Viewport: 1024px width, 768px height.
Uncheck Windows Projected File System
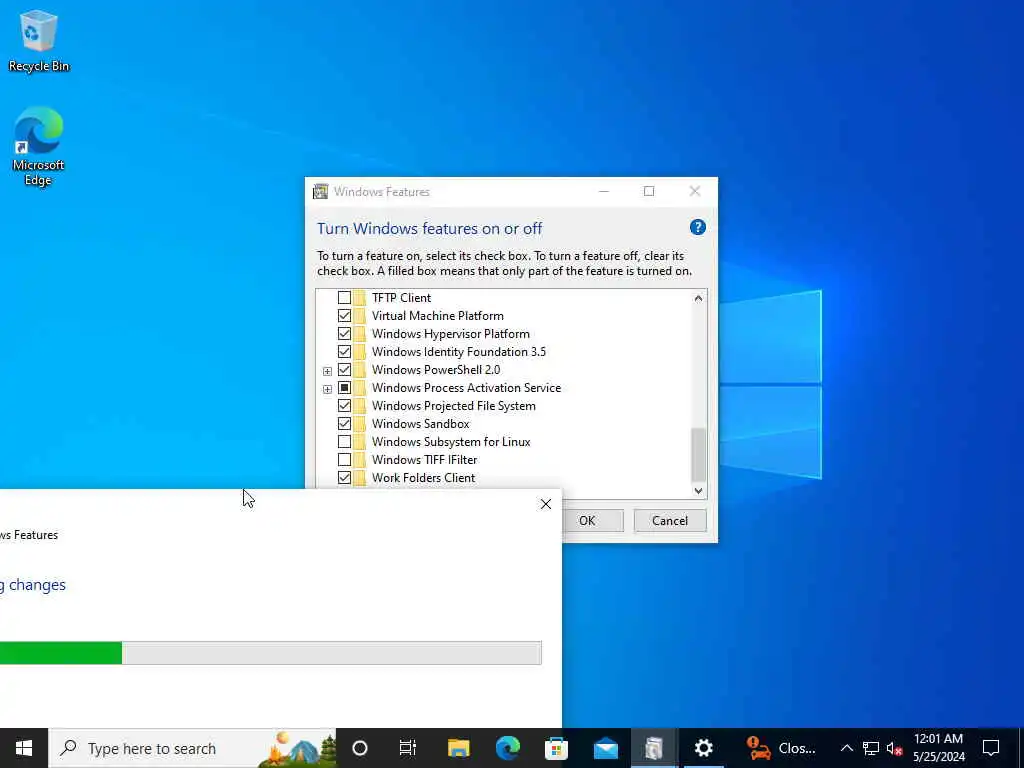344,406
